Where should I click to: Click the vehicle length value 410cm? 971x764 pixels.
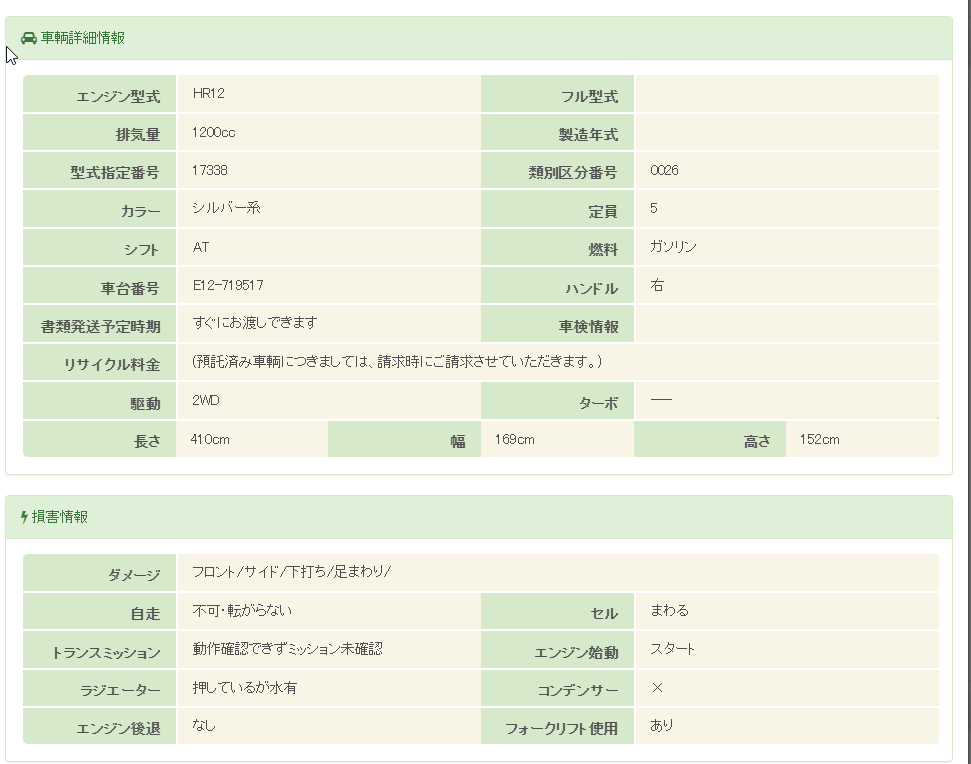point(210,439)
